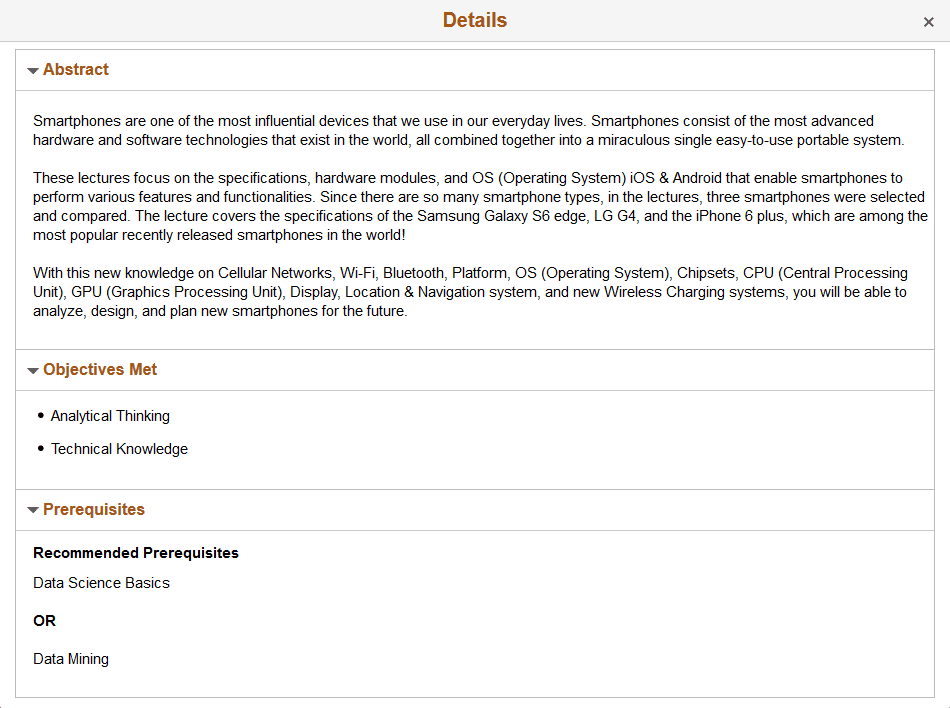Click the Prerequisites section heading
The image size is (950, 708).
point(93,510)
